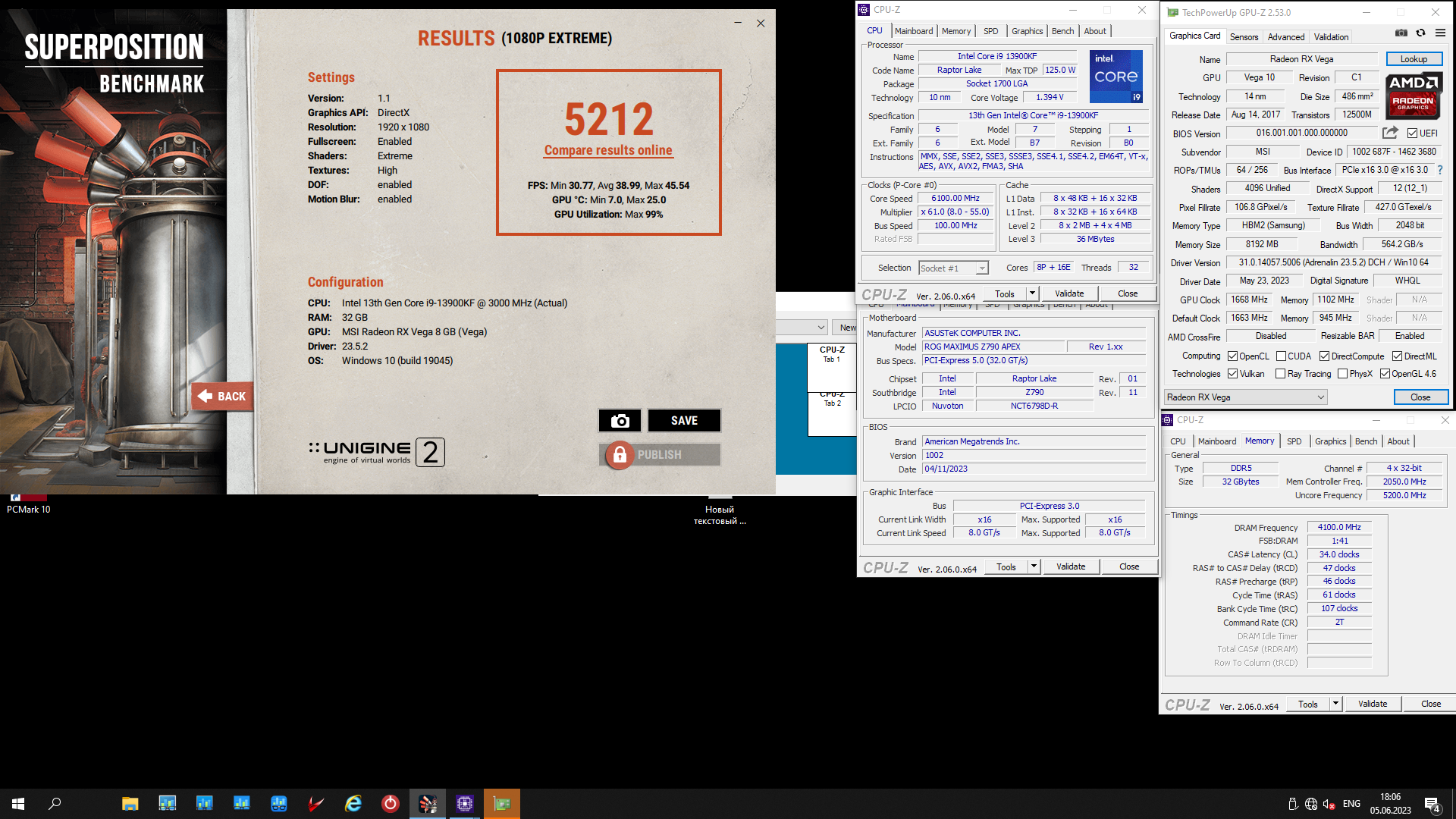The image size is (1456, 819).
Task: Open Tools dropdown arrow in top CPU-Z window
Action: 1032,293
